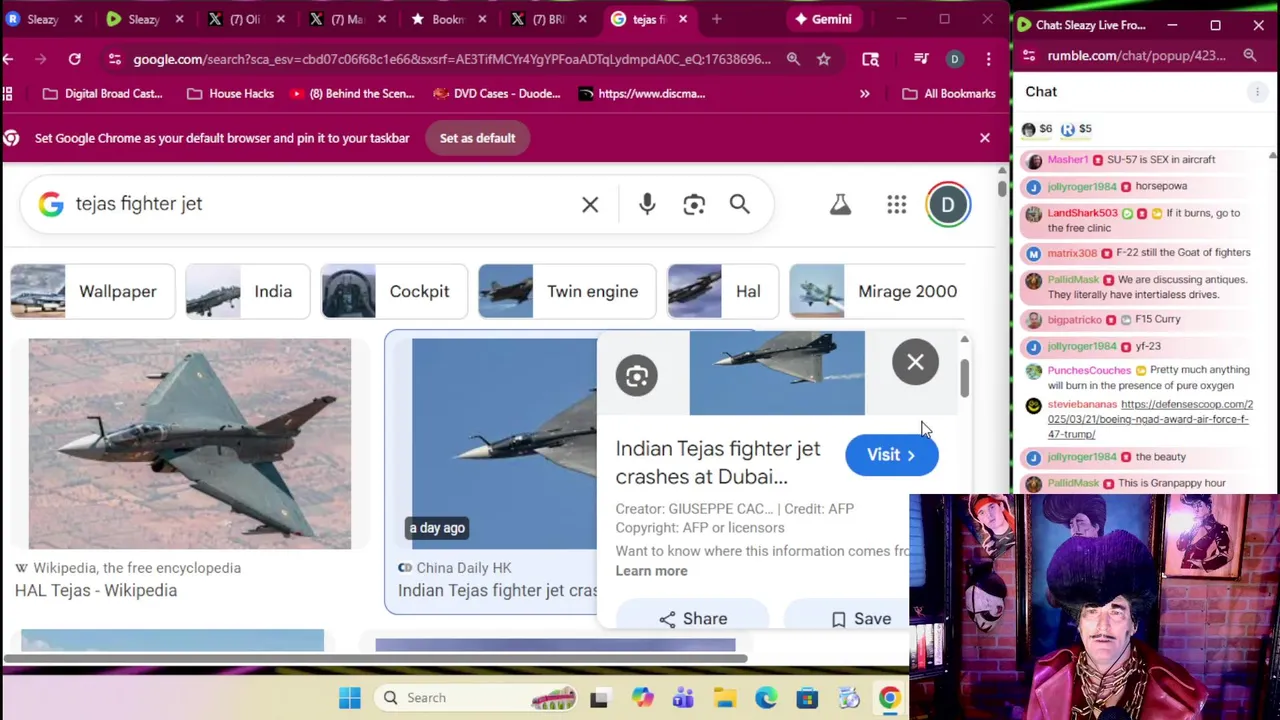
Task: Open a new tab with plus button
Action: [x=716, y=19]
